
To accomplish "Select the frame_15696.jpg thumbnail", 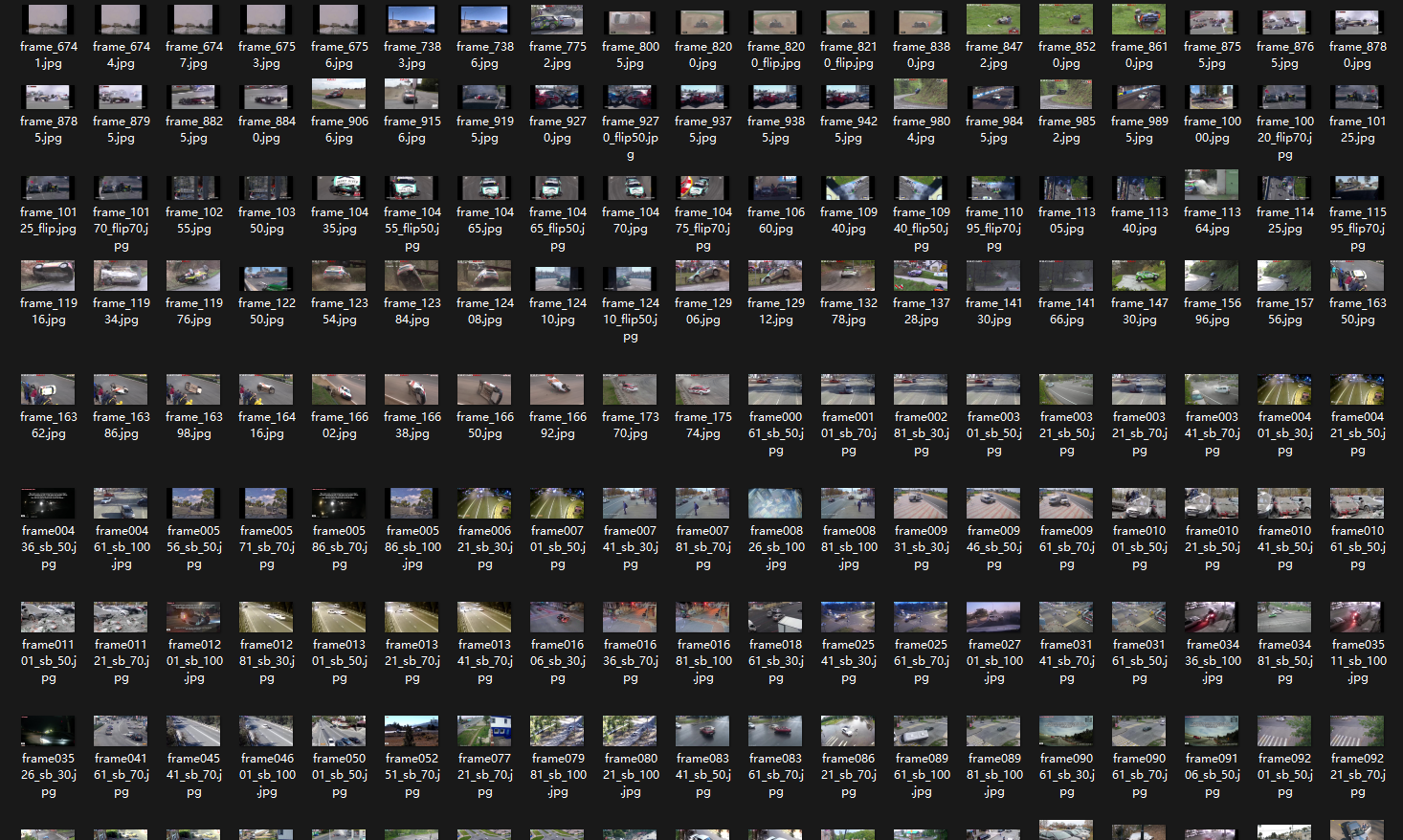I will pos(1212,276).
